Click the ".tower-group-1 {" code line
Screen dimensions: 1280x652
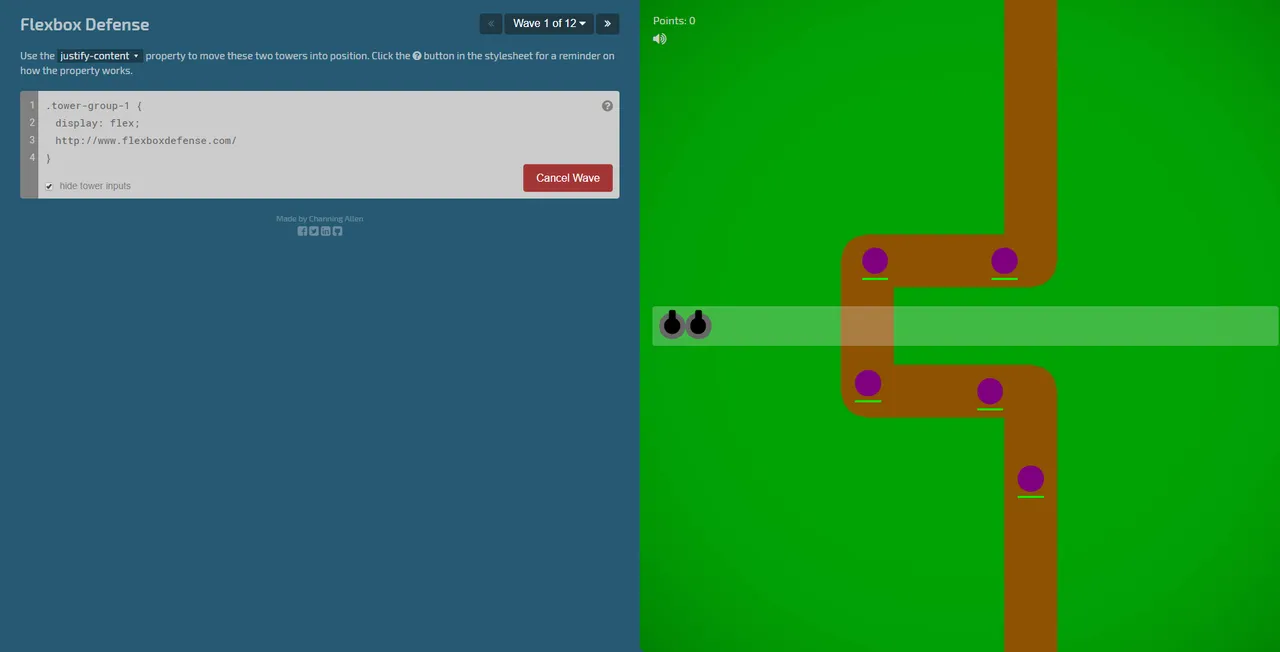coord(94,106)
